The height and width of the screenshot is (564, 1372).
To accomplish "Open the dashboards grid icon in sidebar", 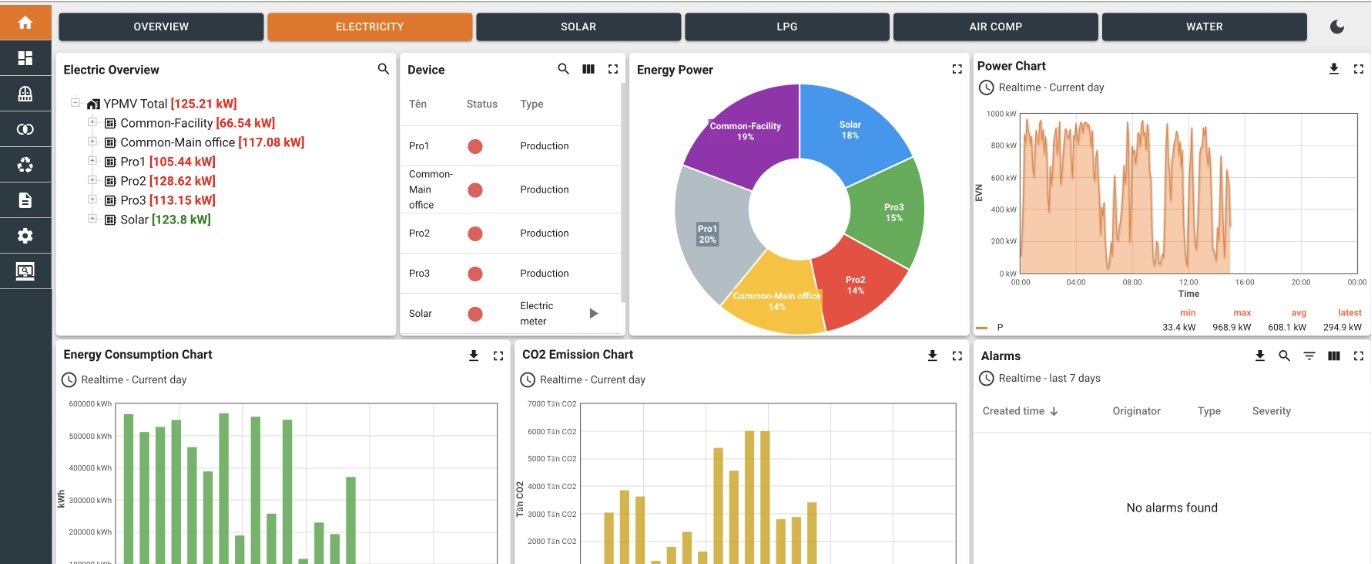I will (25, 58).
